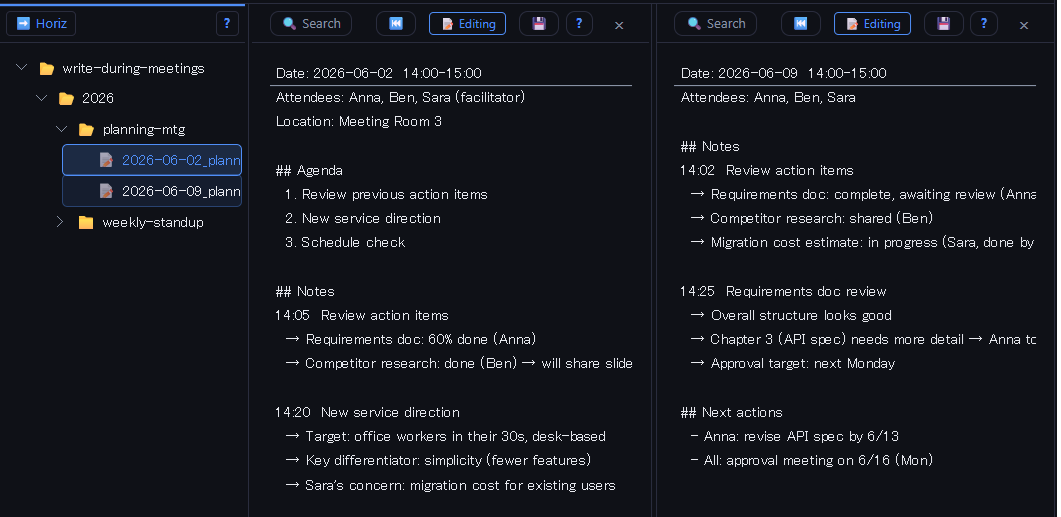Expand the weekly-standup folder
The image size is (1061, 517).
click(60, 222)
